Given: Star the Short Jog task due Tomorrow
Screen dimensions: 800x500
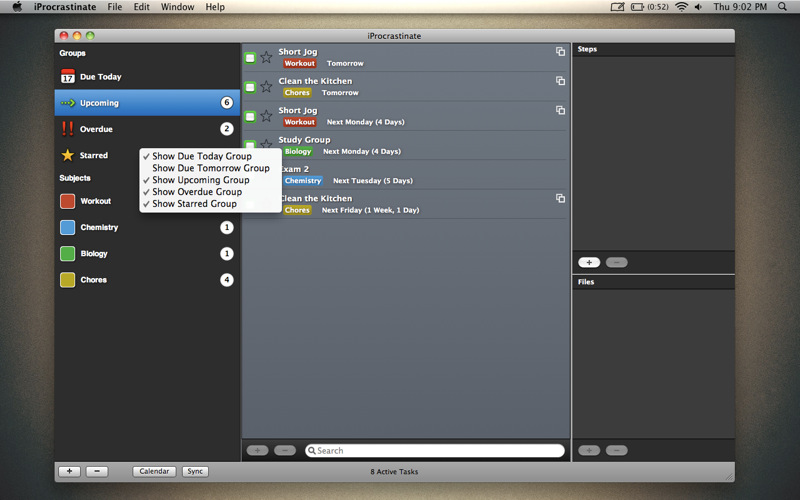Looking at the screenshot, I should tap(266, 57).
